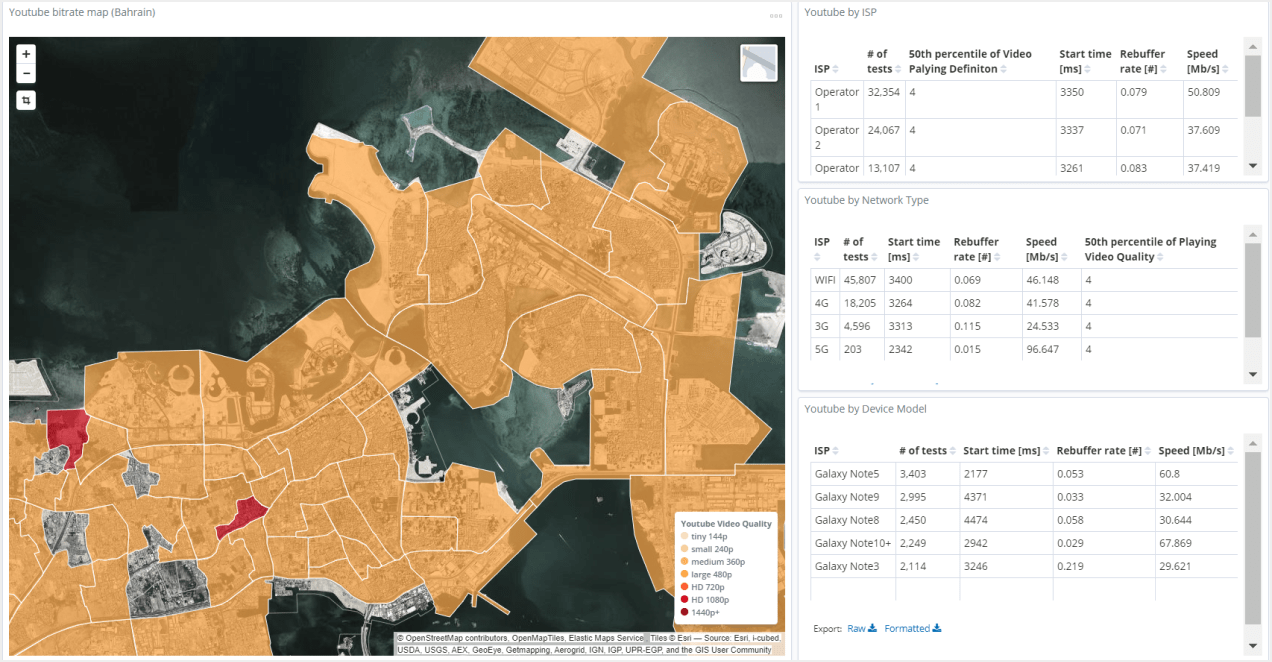Select the Galaxy Note10+ row label
Viewport: 1272px width, 662px height.
pos(853,543)
